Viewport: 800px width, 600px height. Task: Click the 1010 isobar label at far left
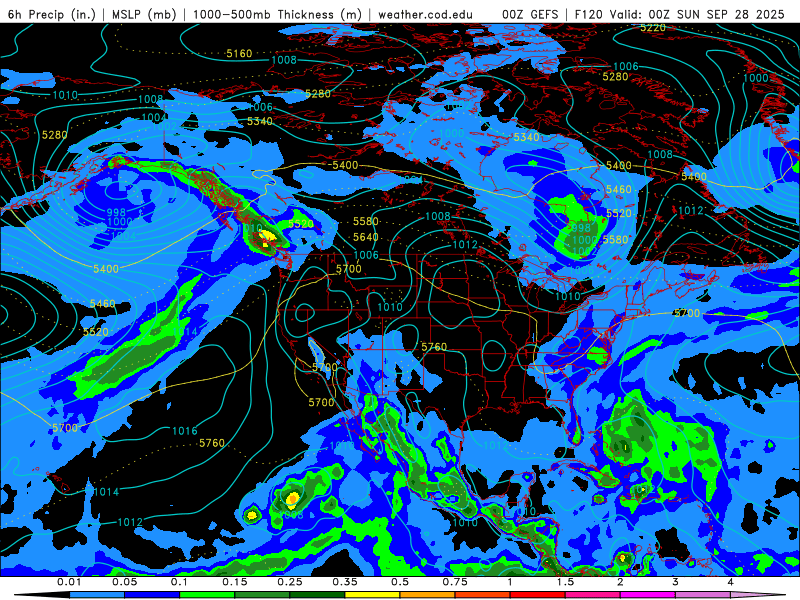65,95
